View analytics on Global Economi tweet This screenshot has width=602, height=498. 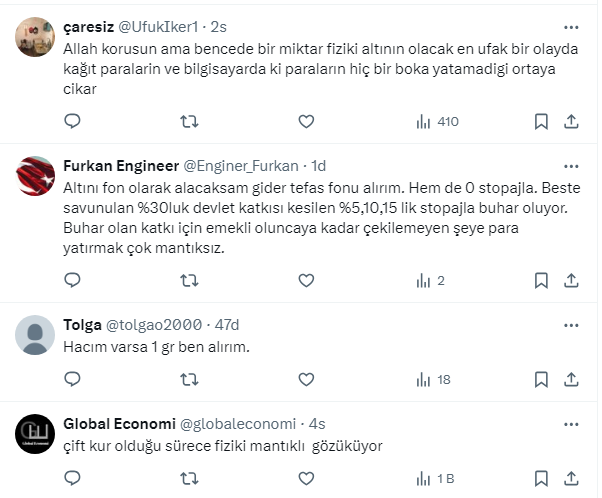click(437, 478)
